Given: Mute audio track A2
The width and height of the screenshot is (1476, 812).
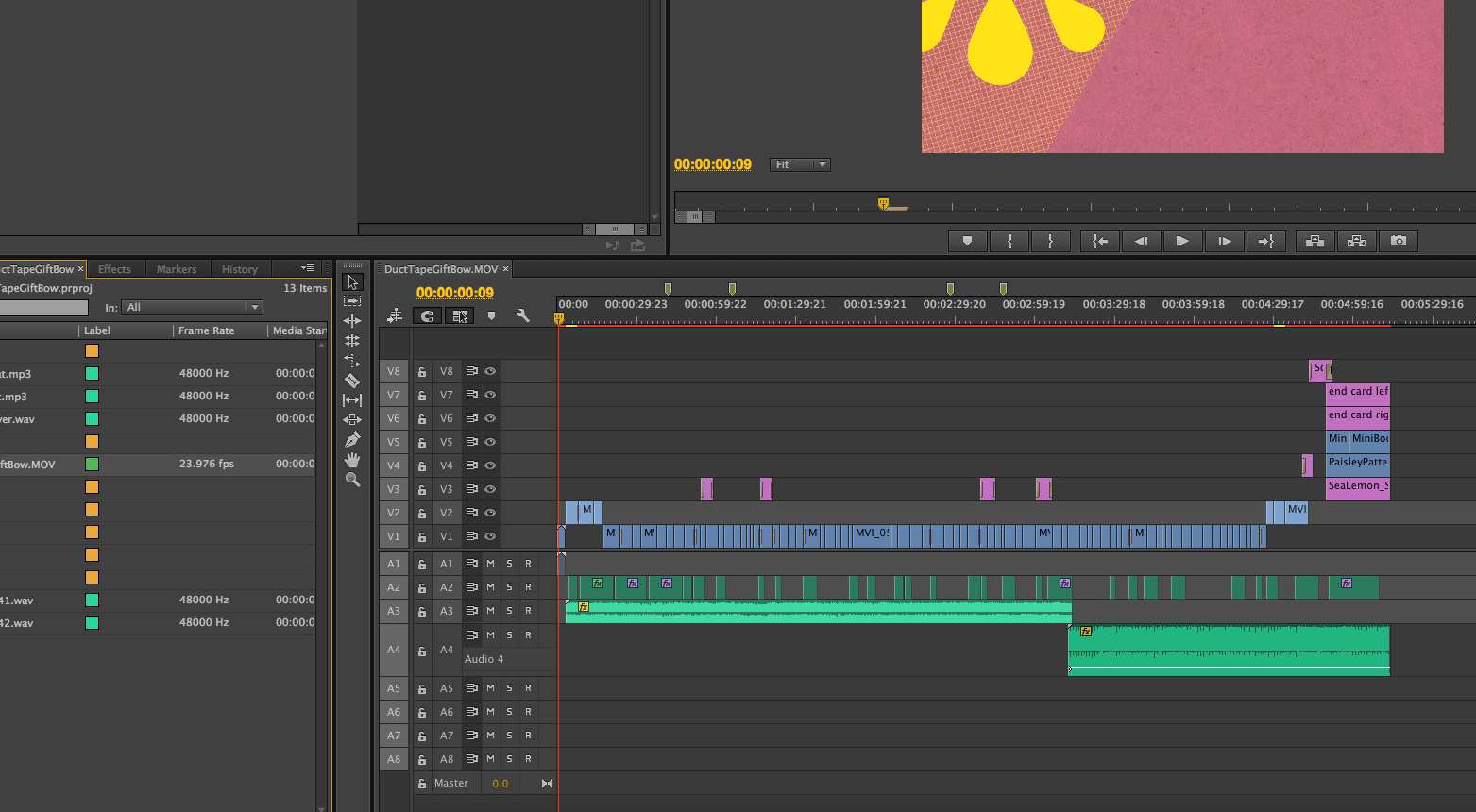Looking at the screenshot, I should [x=490, y=587].
